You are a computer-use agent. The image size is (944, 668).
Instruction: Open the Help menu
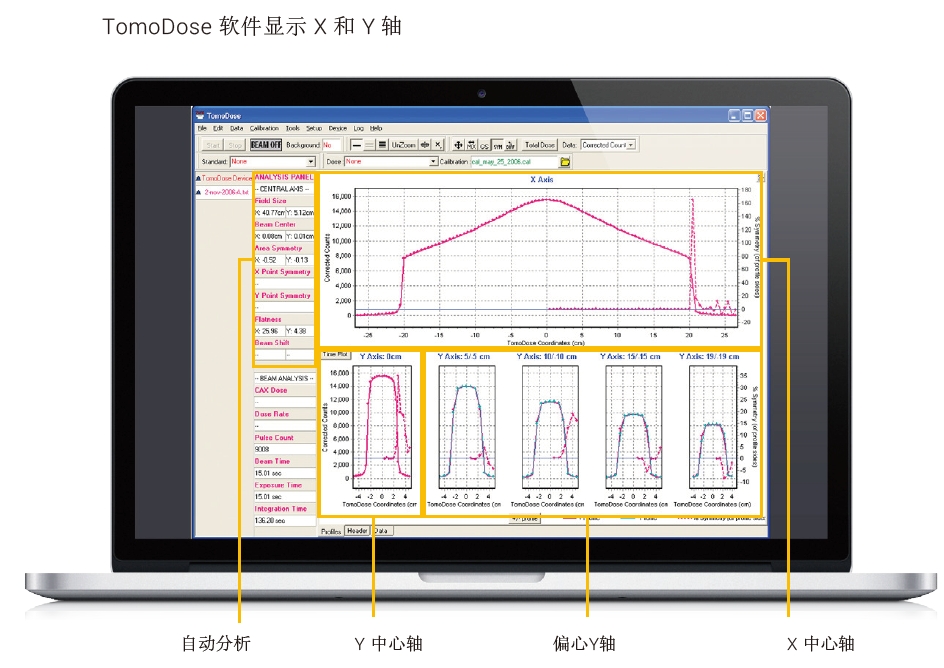376,128
